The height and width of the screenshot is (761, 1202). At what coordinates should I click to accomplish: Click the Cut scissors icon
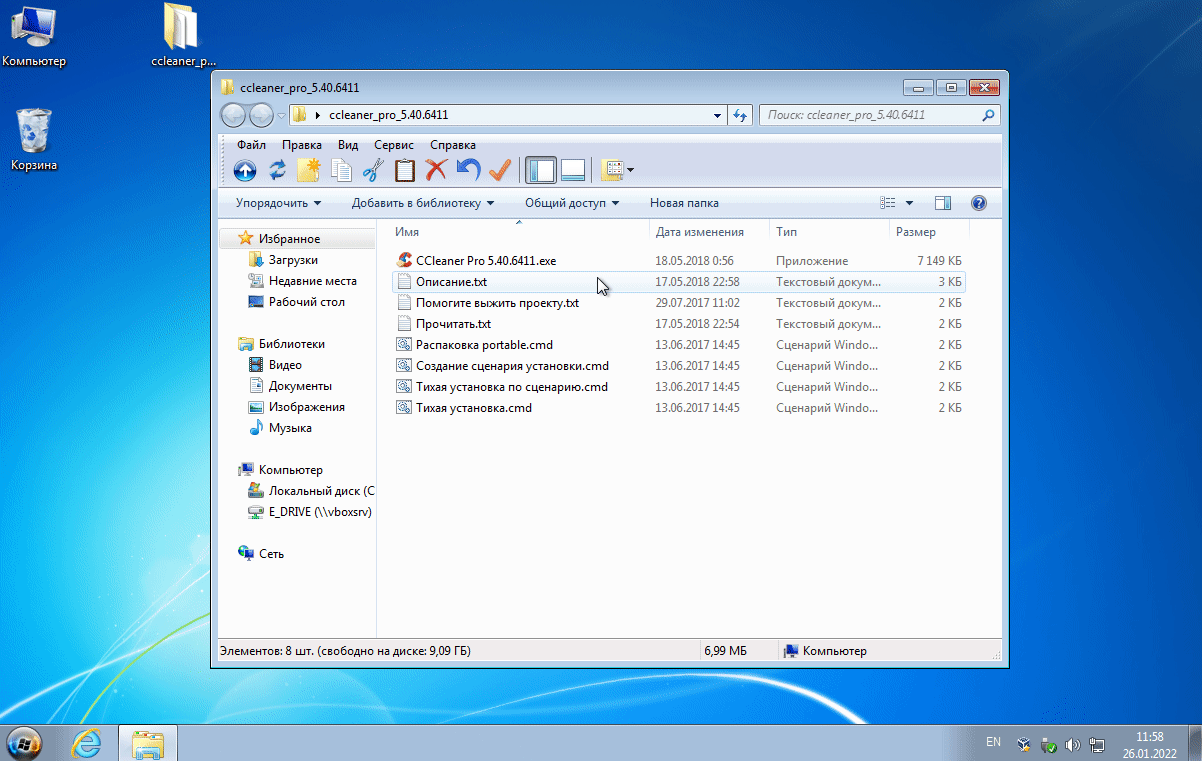click(x=373, y=171)
